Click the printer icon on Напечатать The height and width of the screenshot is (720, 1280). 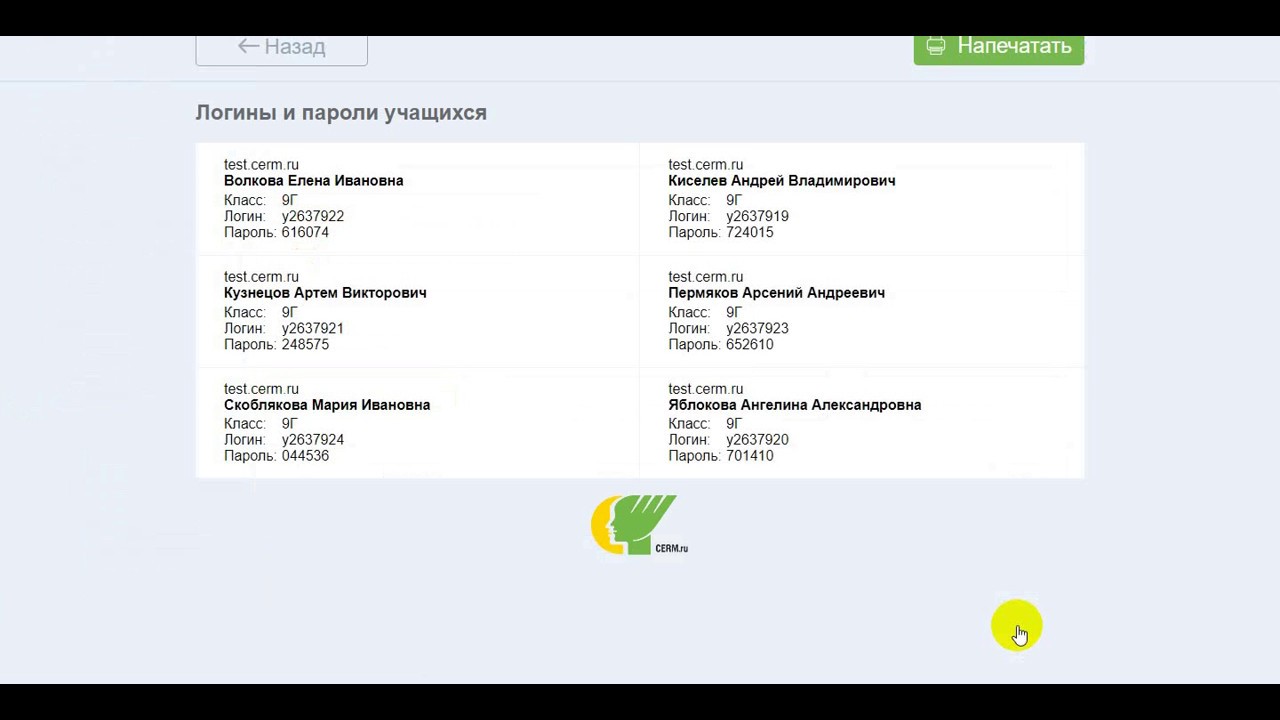[935, 46]
